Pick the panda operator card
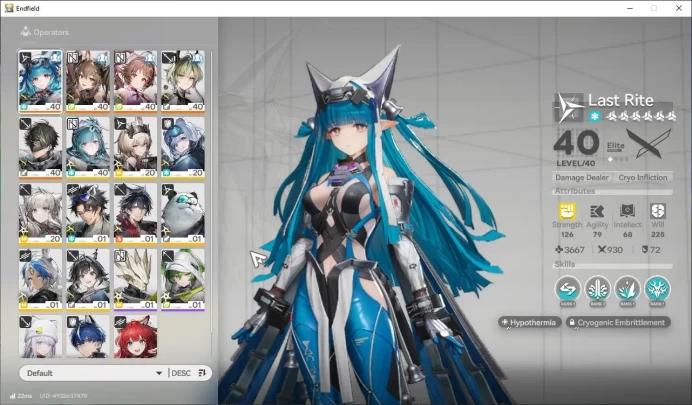Viewport: 692px width, 405px height. point(183,214)
